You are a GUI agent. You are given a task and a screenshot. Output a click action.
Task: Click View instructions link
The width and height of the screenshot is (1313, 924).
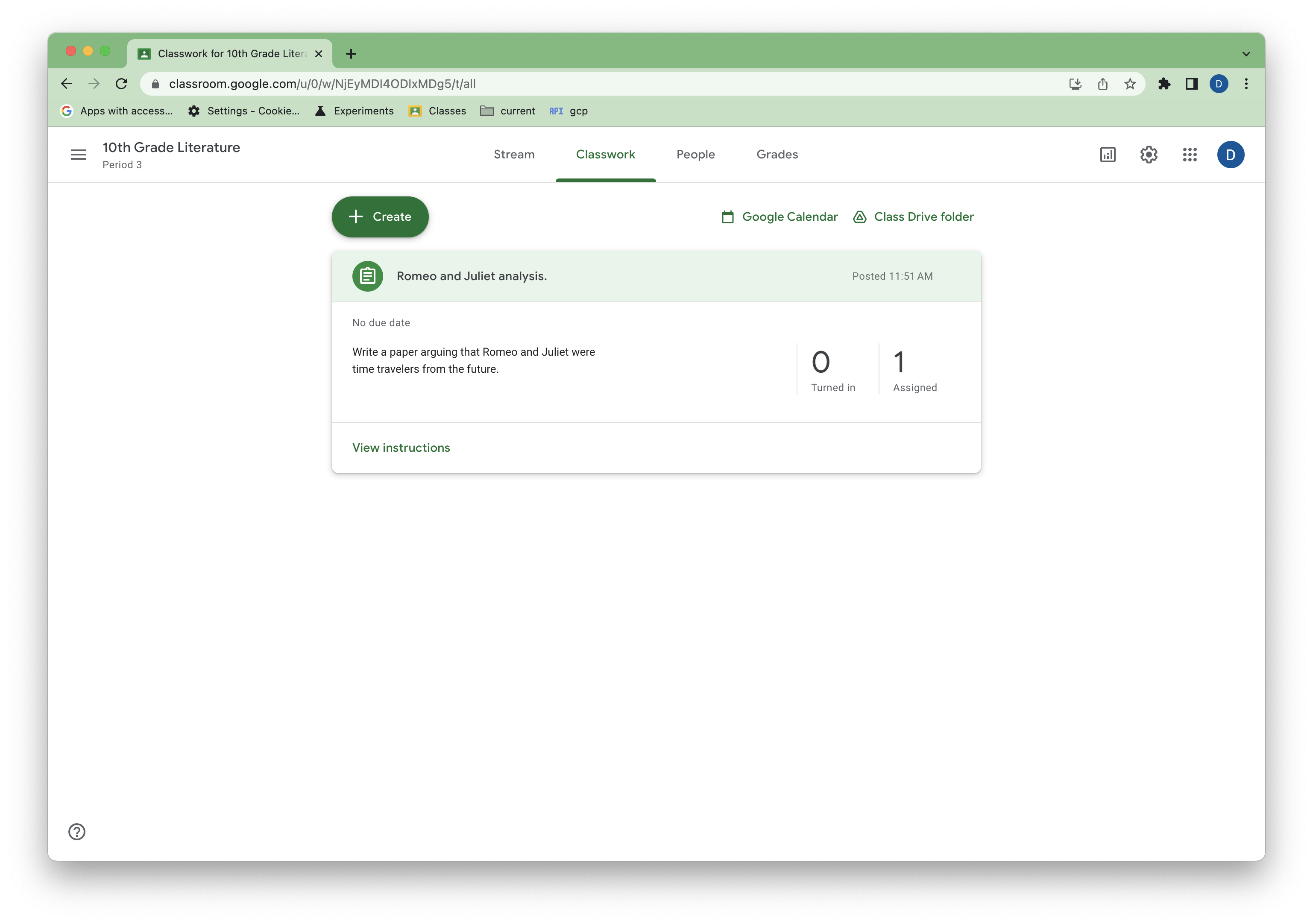point(401,447)
